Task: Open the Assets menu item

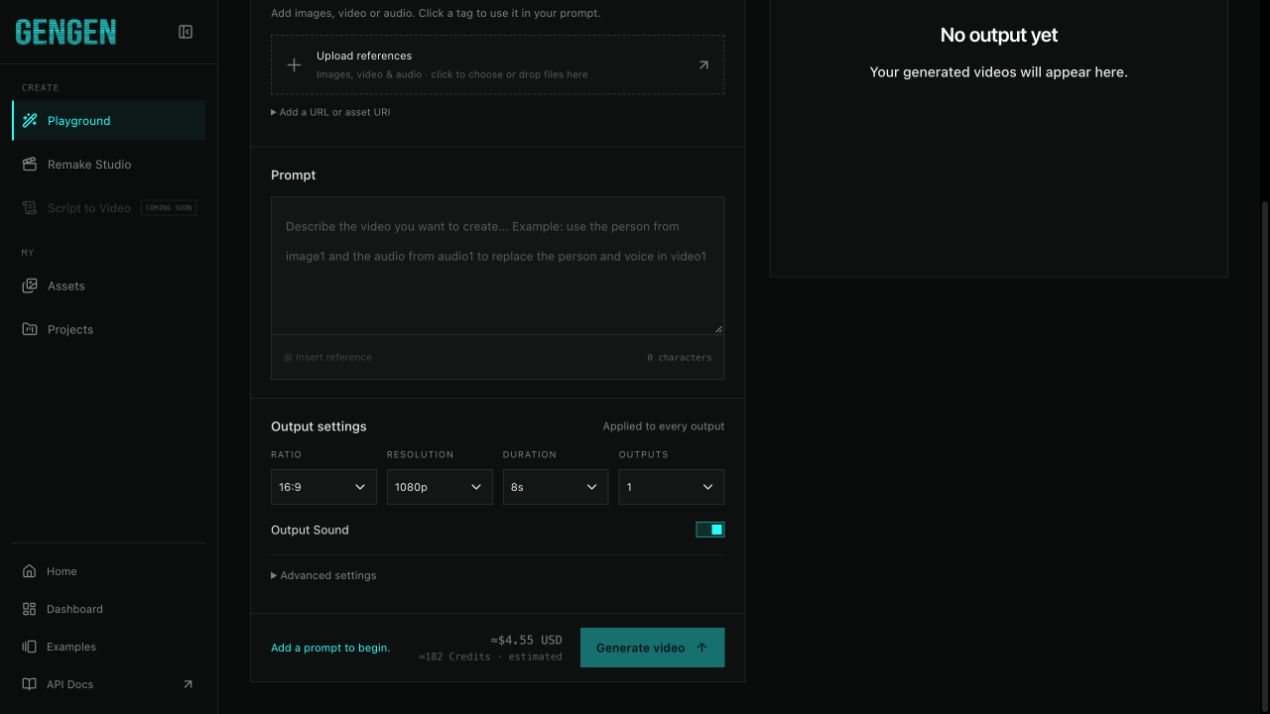Action: click(109, 286)
